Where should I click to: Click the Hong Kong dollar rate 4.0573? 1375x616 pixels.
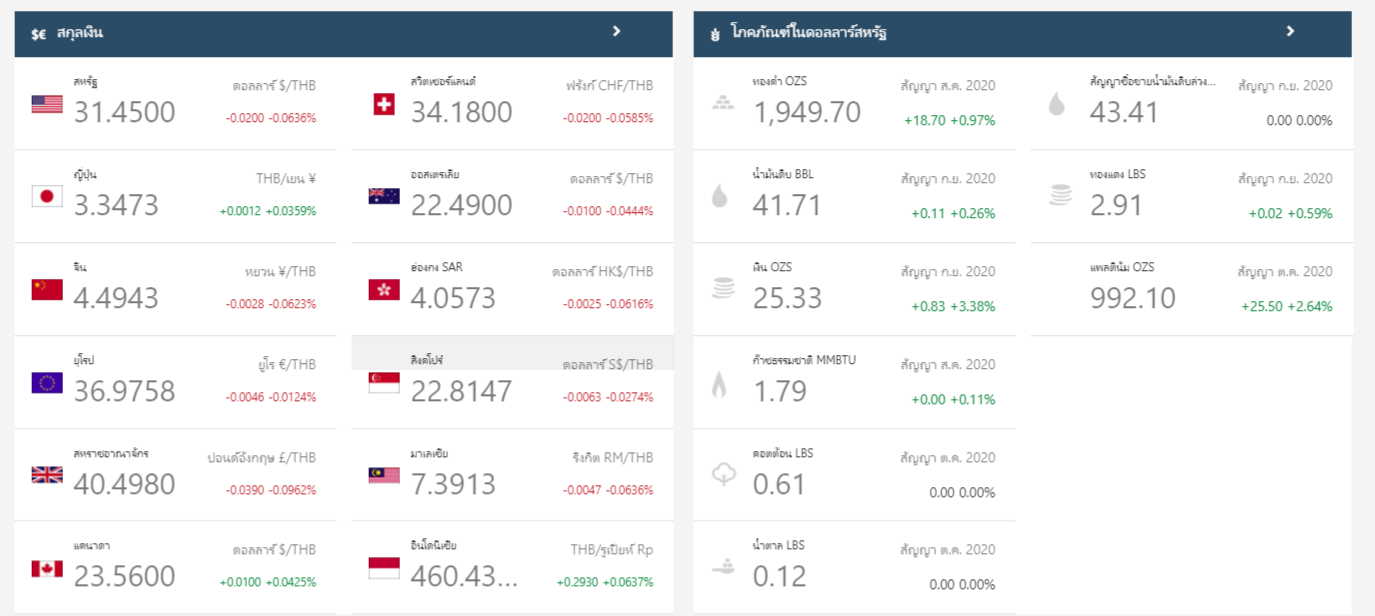click(453, 298)
